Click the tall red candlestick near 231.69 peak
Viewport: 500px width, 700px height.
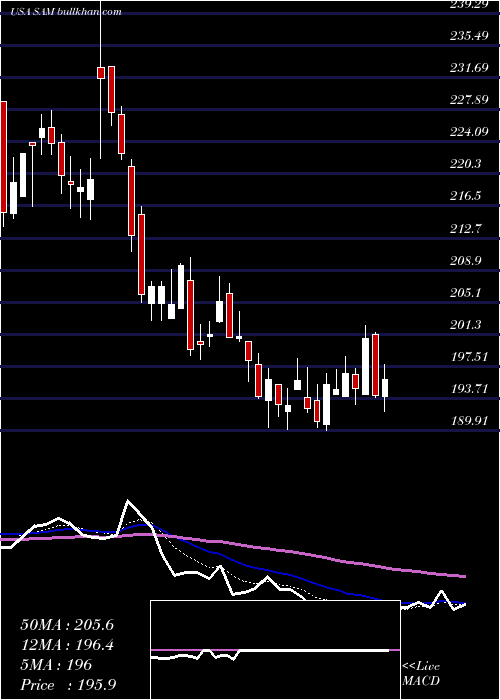111,89
